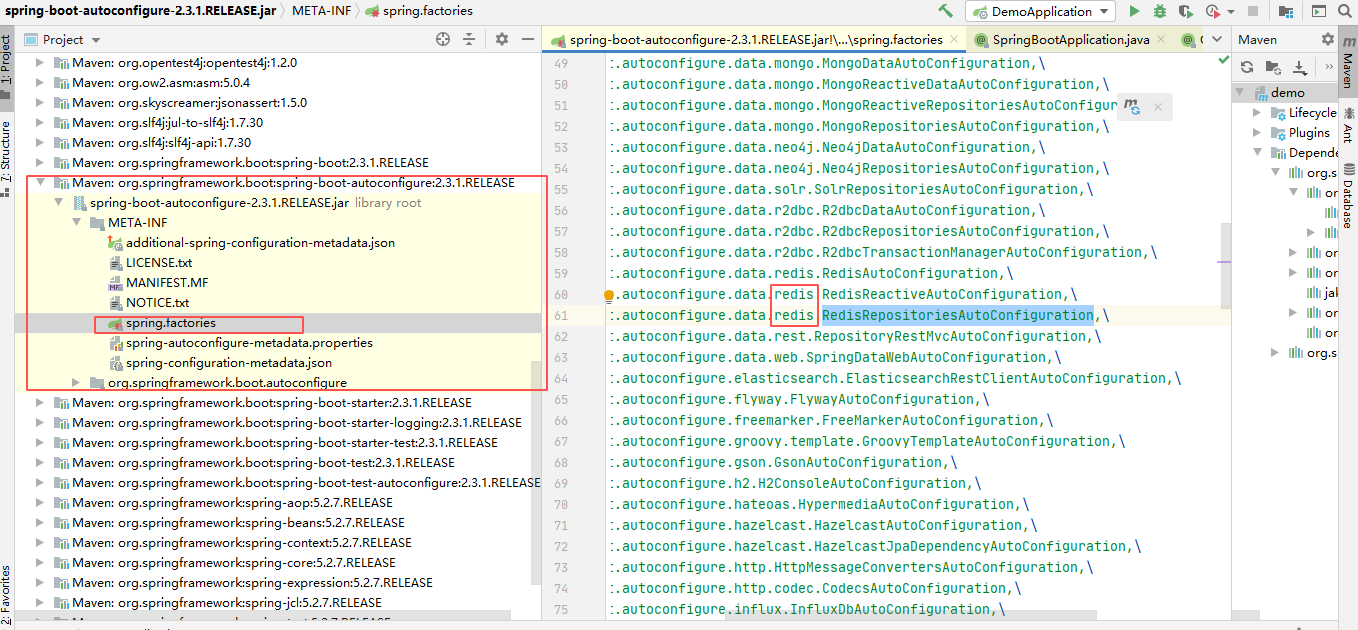Expand Maven: spring-boot-starter-test:2.3.1.RELEASE library
The height and width of the screenshot is (630, 1358).
pyautogui.click(x=41, y=443)
